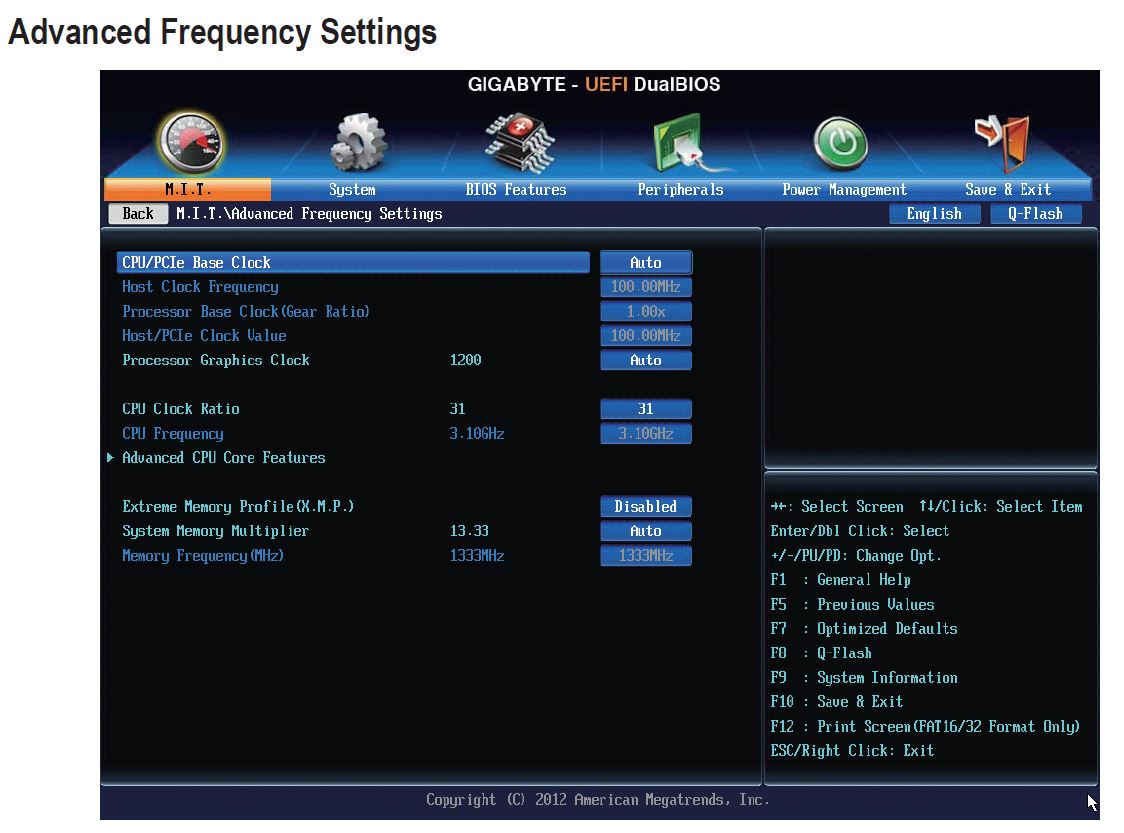The image size is (1124, 833).
Task: Select the CPU/PCIe Base Clock row
Action: tap(353, 262)
